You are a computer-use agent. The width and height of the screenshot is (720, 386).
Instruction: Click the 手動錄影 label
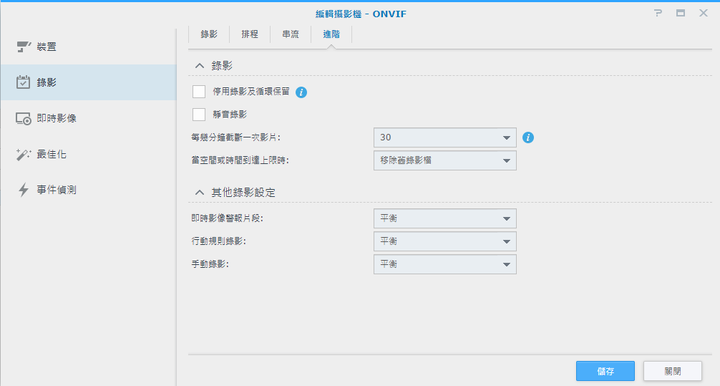(x=210, y=264)
